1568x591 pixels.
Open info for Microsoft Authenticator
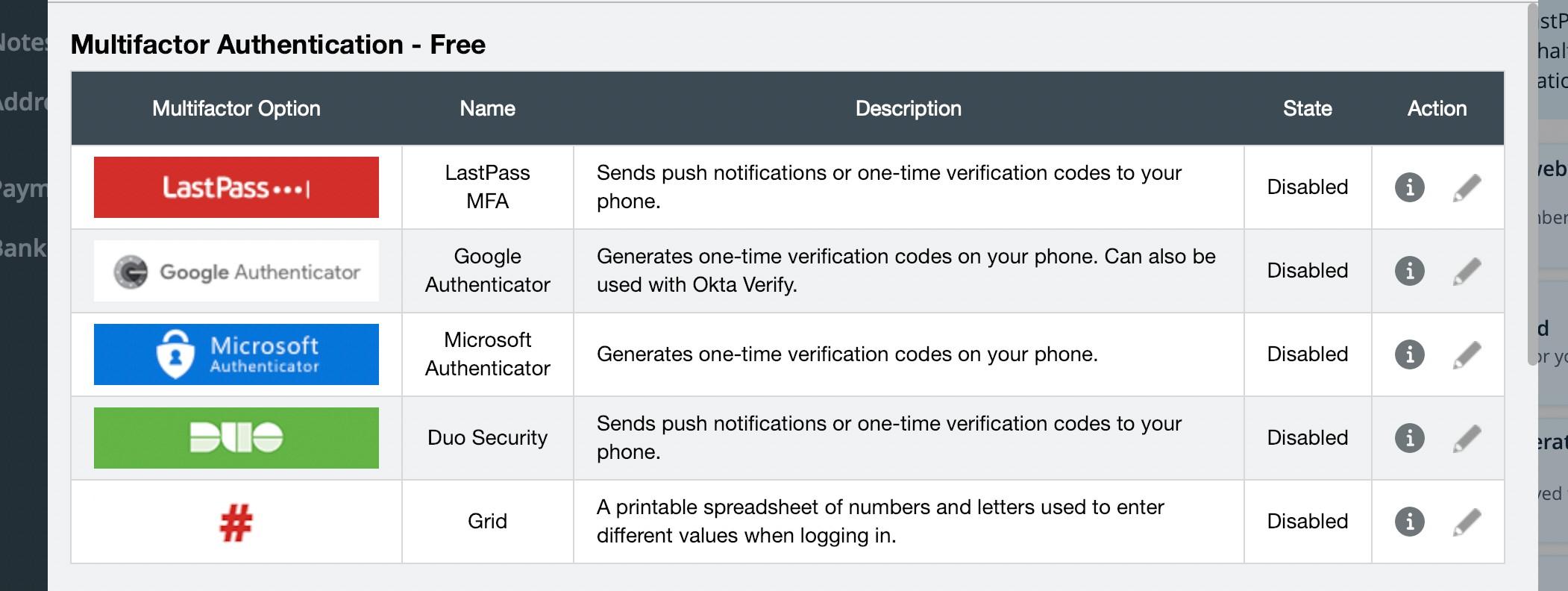(1409, 354)
